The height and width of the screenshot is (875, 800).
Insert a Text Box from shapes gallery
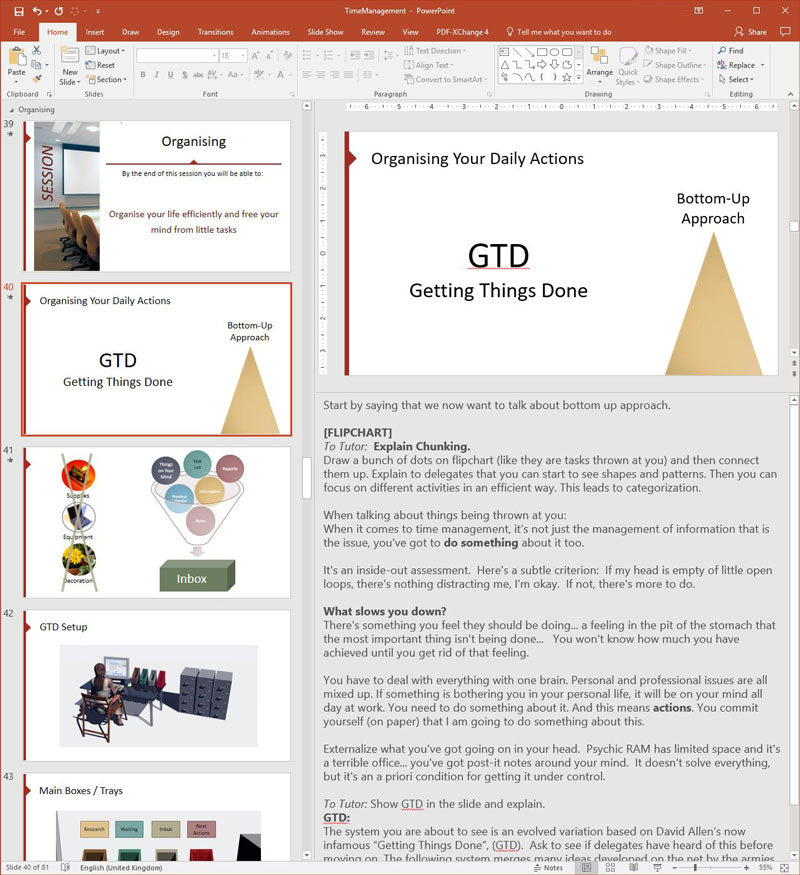coord(504,52)
